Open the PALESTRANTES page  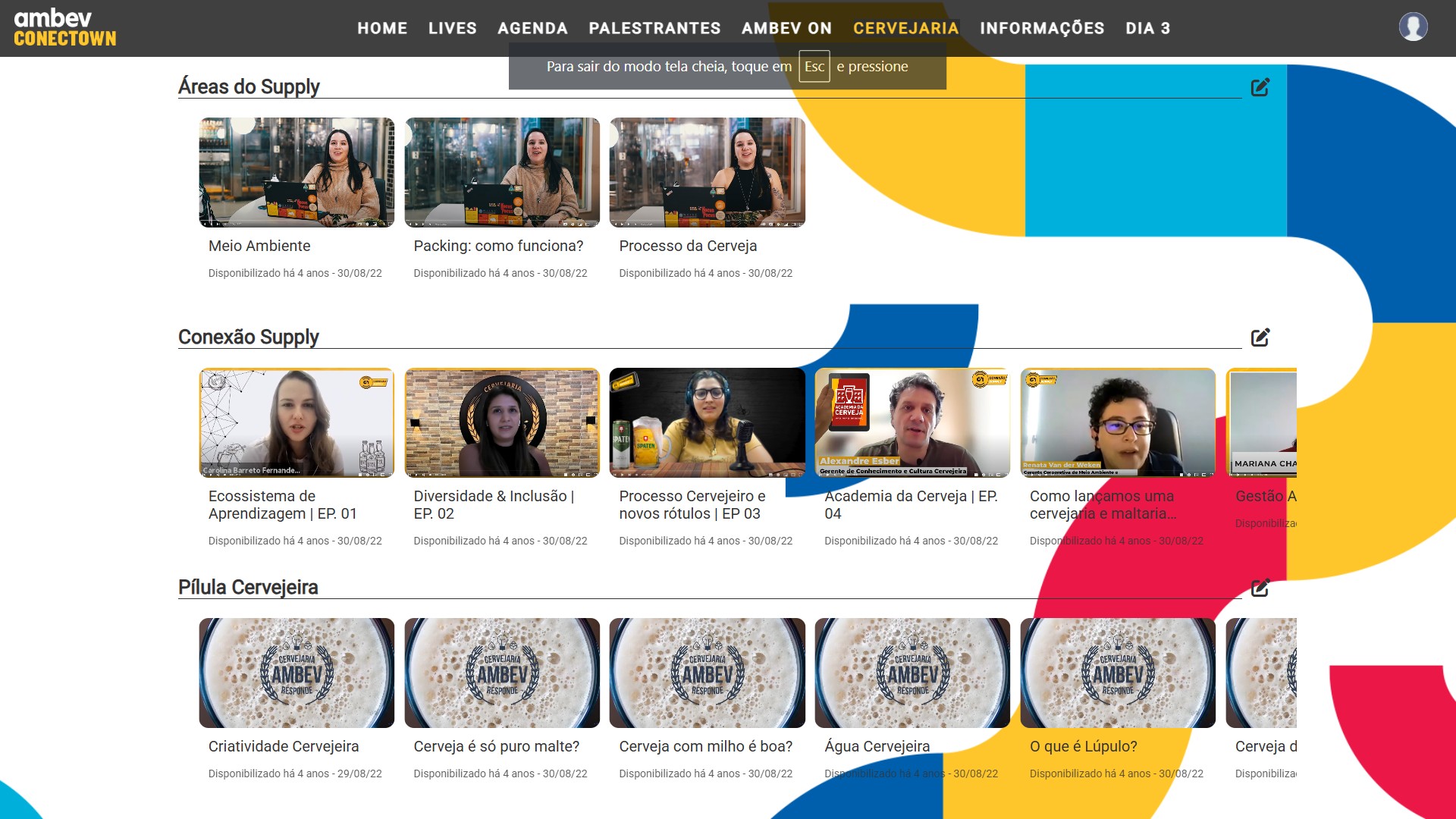pos(654,28)
